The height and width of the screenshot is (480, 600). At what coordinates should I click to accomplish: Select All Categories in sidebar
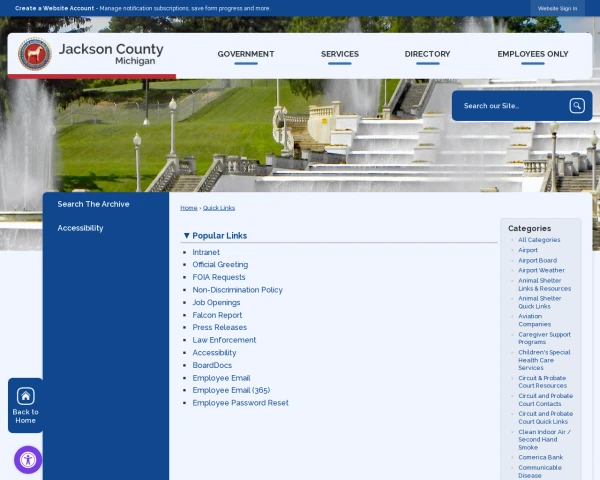[539, 240]
